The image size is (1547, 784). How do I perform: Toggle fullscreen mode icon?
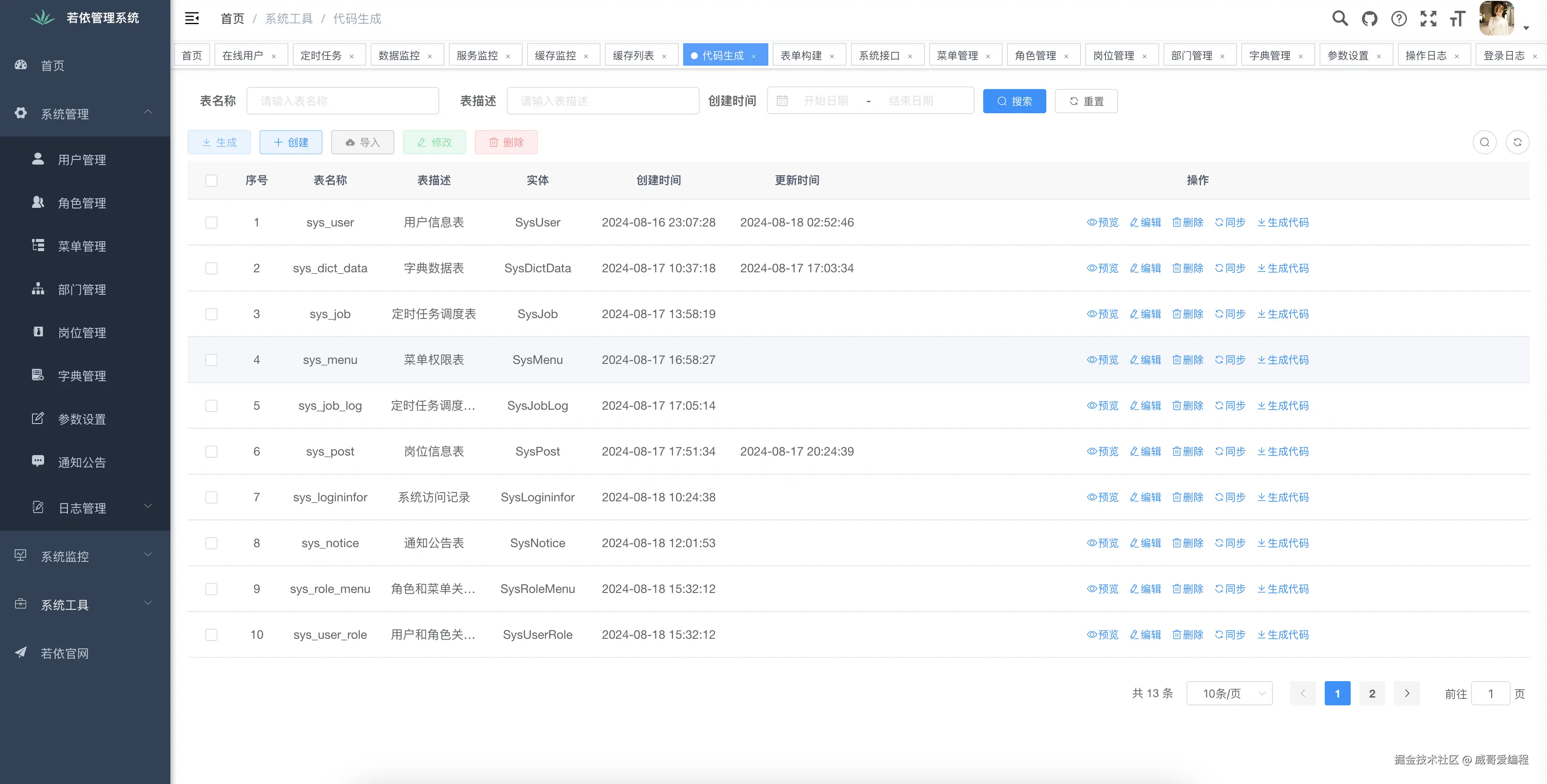[1428, 19]
